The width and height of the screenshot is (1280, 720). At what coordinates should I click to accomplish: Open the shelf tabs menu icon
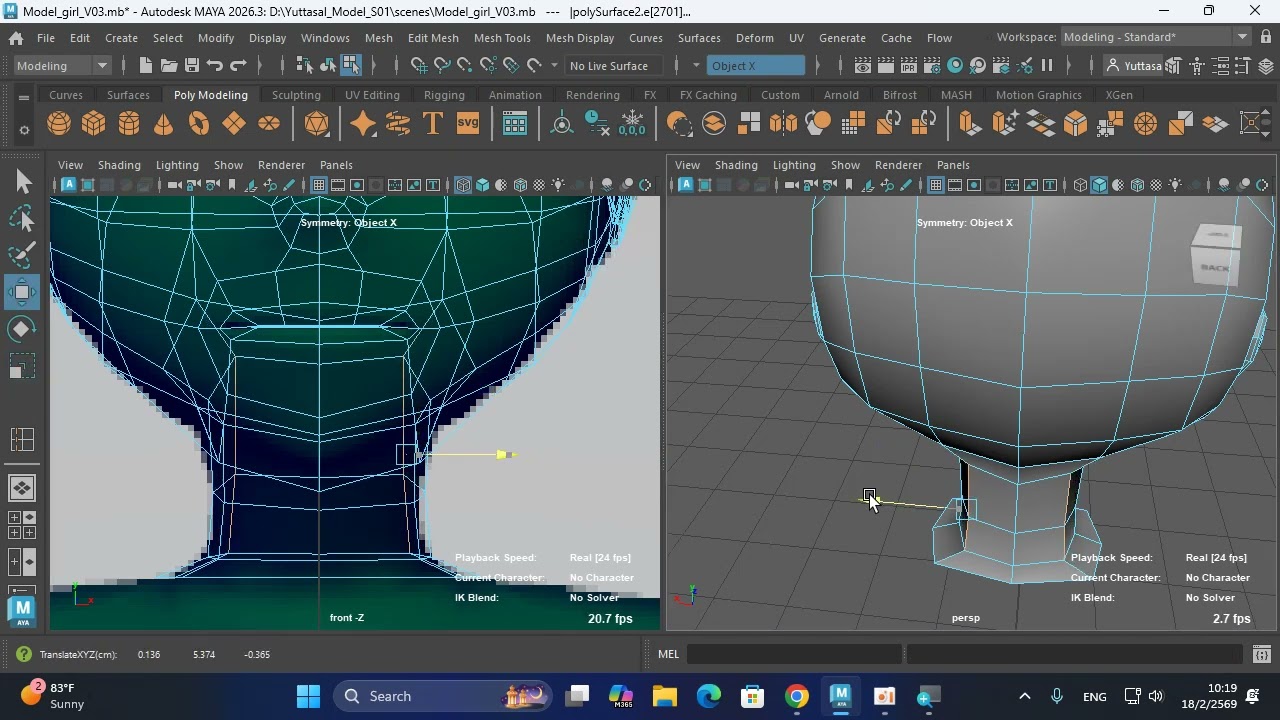24,98
